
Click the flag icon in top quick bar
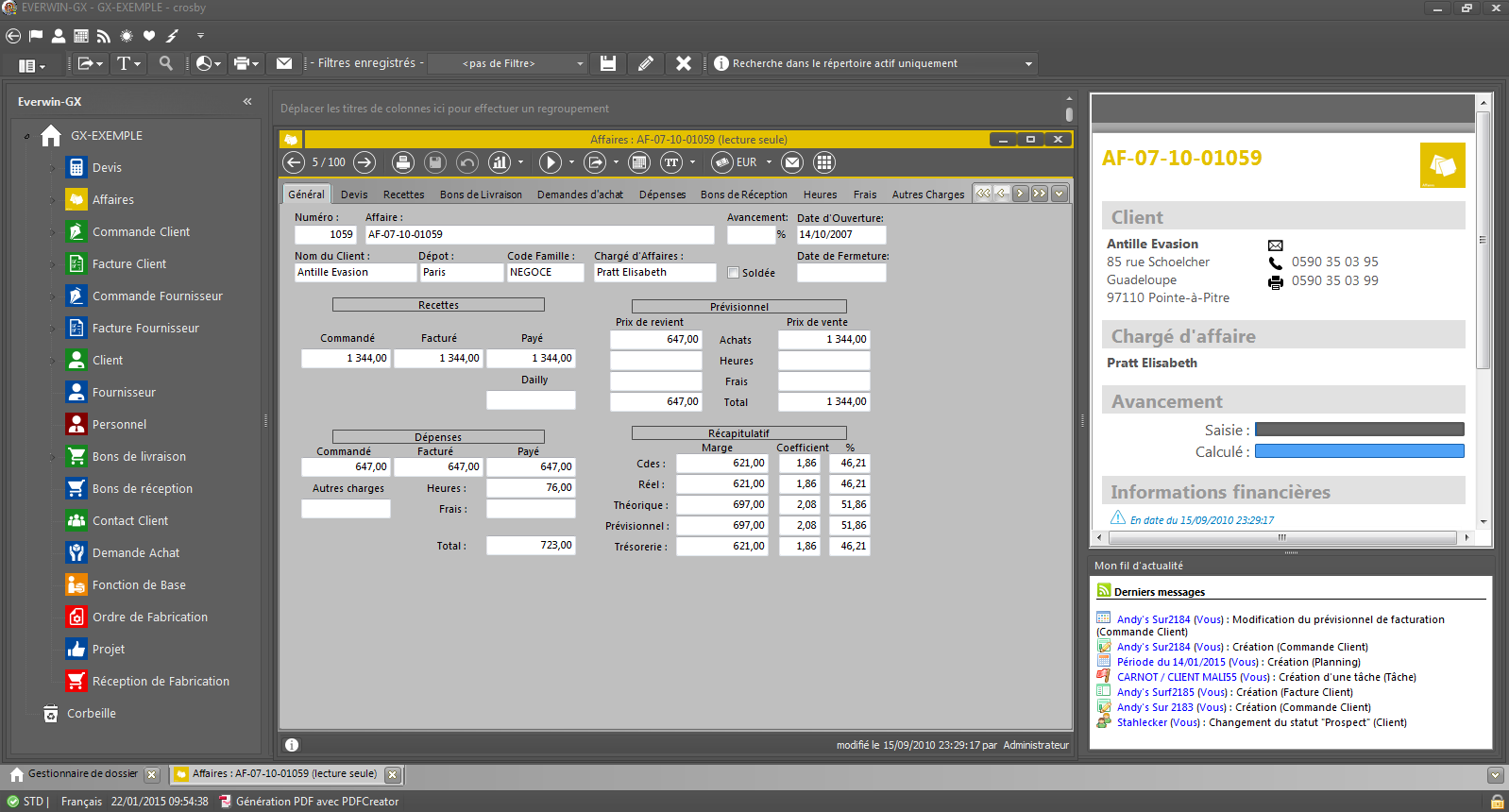point(36,36)
